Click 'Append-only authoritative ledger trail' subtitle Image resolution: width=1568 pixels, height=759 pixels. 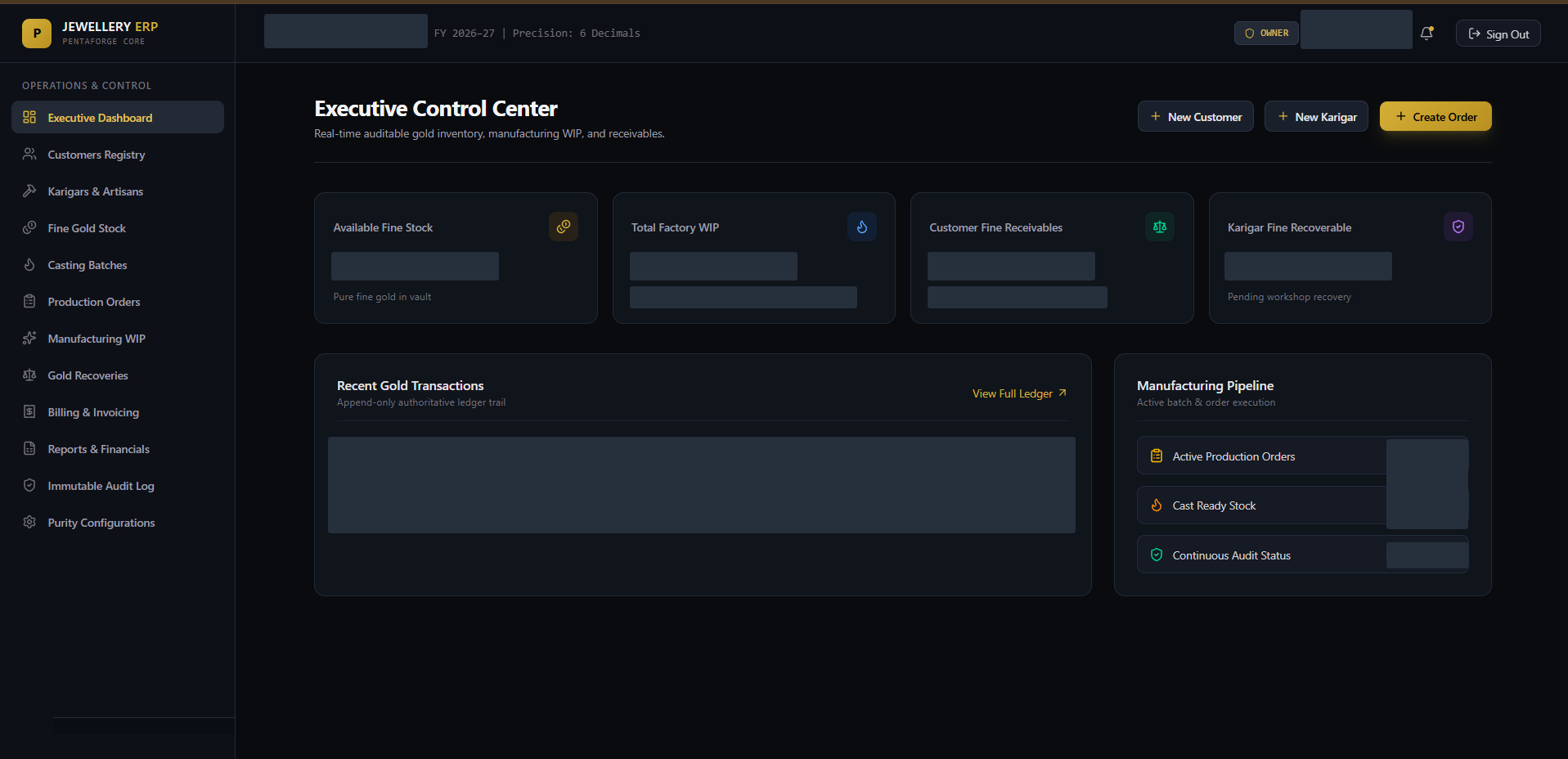421,402
